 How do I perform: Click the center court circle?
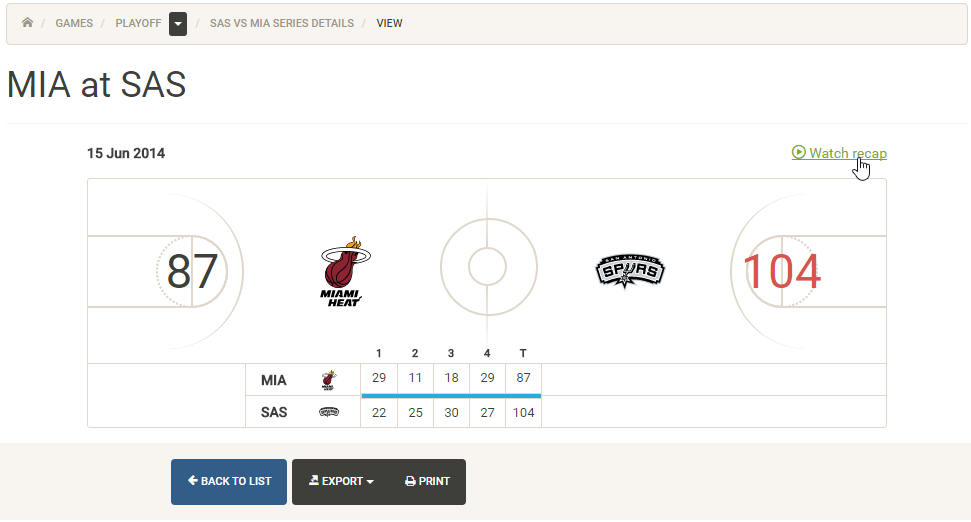pos(487,267)
